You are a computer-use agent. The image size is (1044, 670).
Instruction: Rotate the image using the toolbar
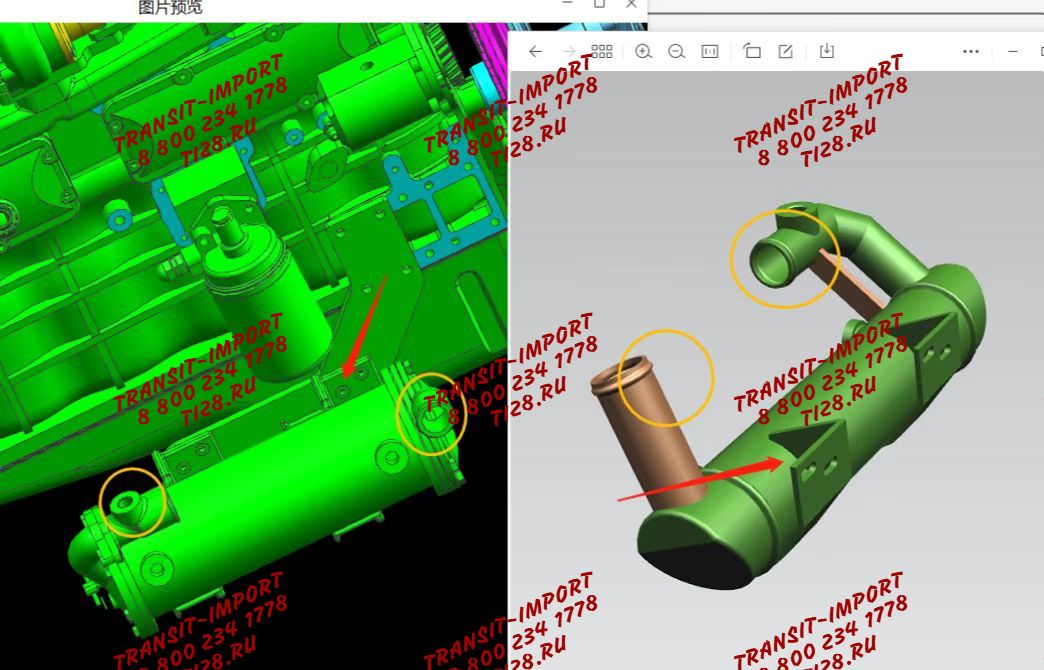[x=752, y=51]
